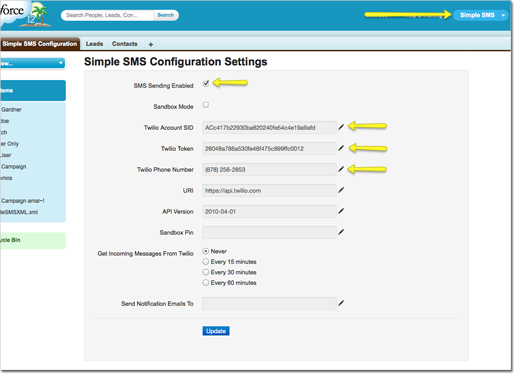Open the Simple SMS app dropdown
This screenshot has height=379, width=520.
pyautogui.click(x=480, y=15)
